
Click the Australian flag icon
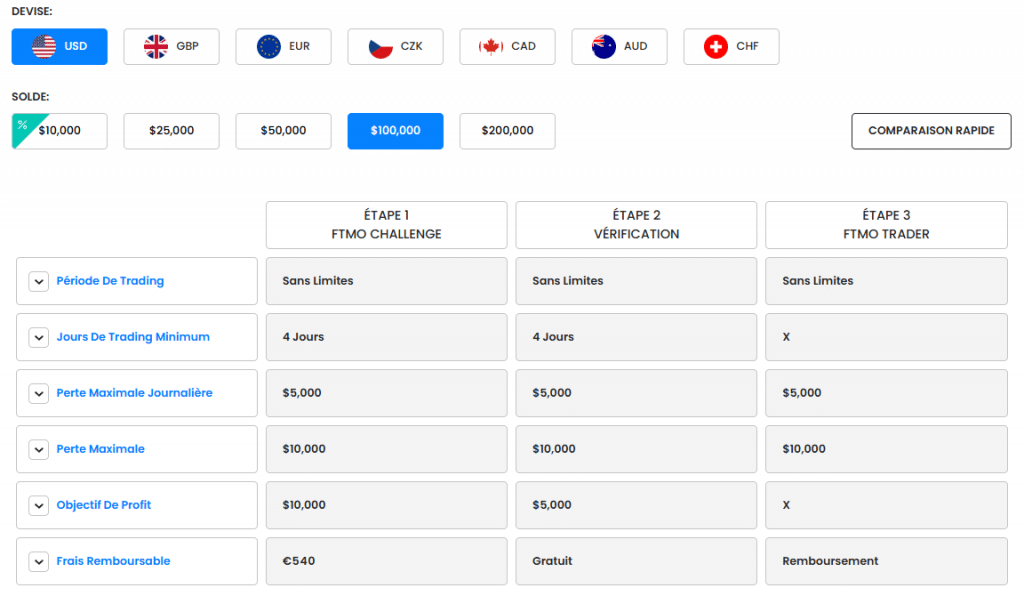[604, 47]
